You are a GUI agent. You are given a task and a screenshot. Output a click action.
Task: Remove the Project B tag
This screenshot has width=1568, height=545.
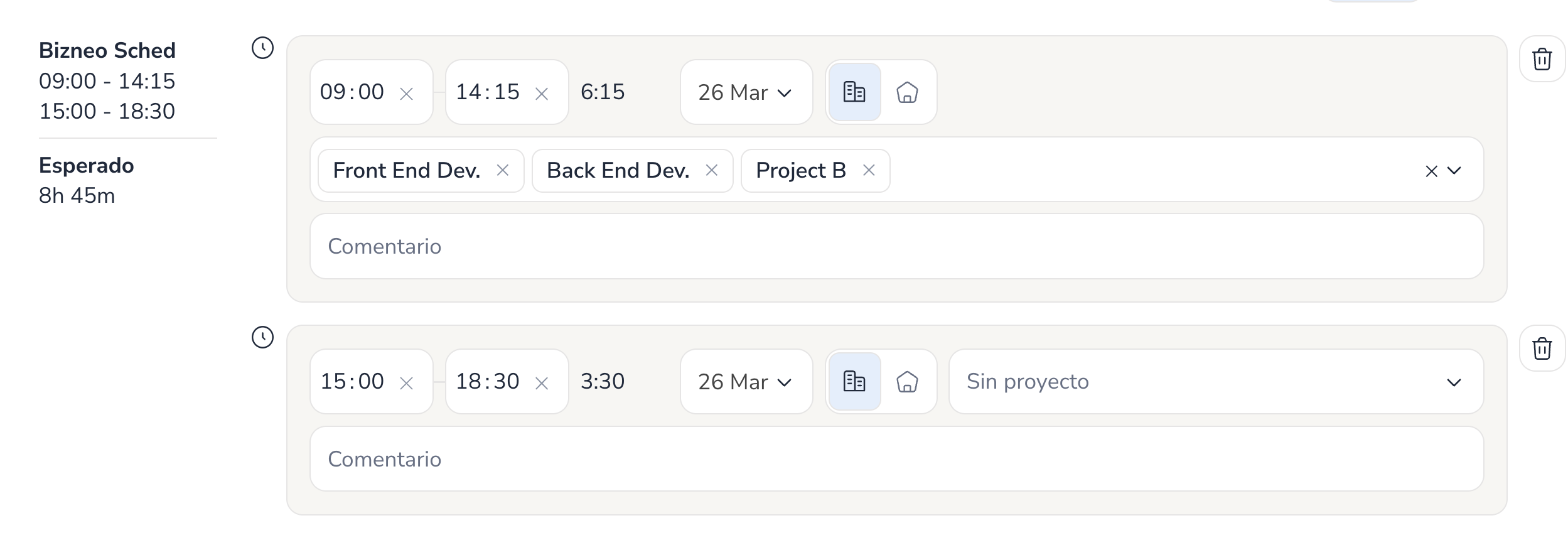(869, 170)
